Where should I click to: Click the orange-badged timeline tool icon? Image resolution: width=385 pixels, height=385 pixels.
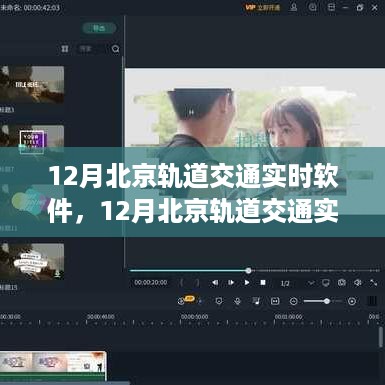coord(185,300)
